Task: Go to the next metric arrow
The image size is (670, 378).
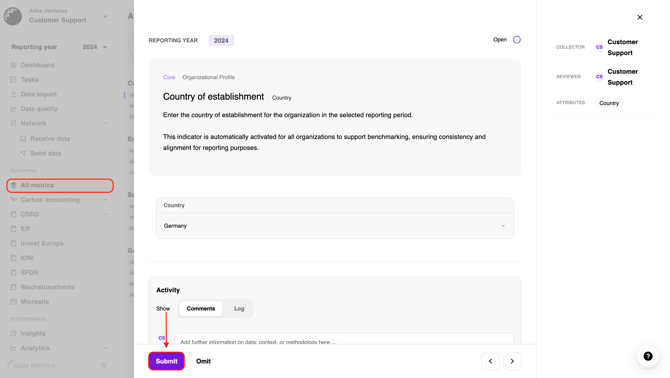Action: click(x=512, y=361)
